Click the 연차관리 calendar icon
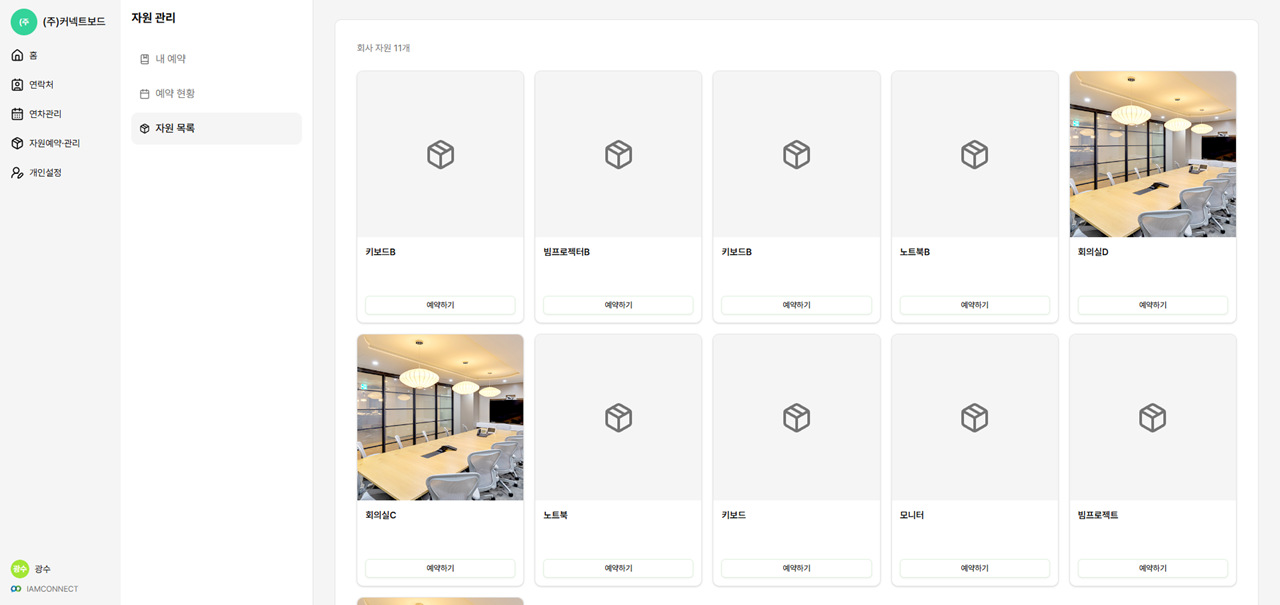This screenshot has height=605, width=1280. [17, 114]
